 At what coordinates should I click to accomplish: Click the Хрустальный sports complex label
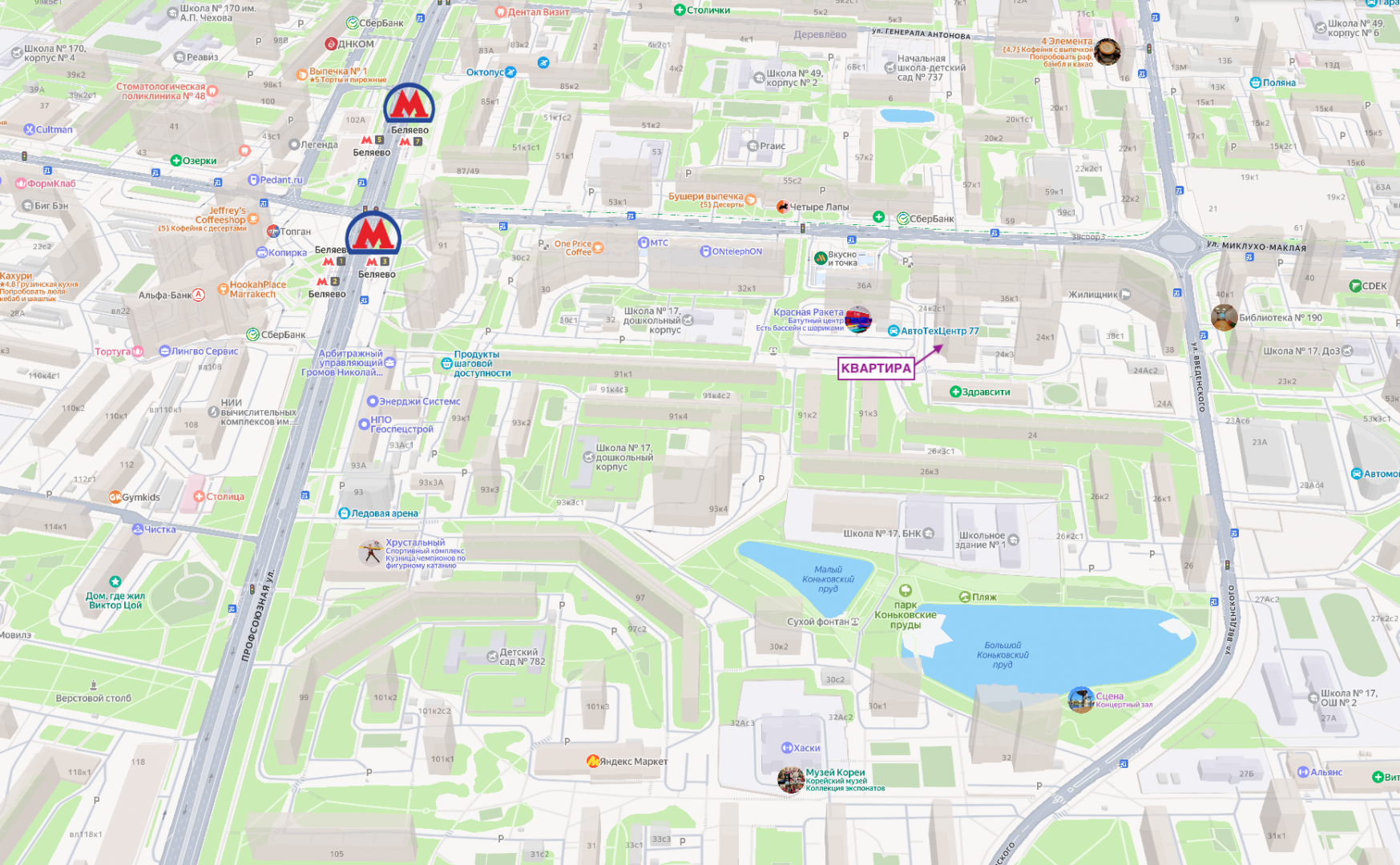[415, 542]
